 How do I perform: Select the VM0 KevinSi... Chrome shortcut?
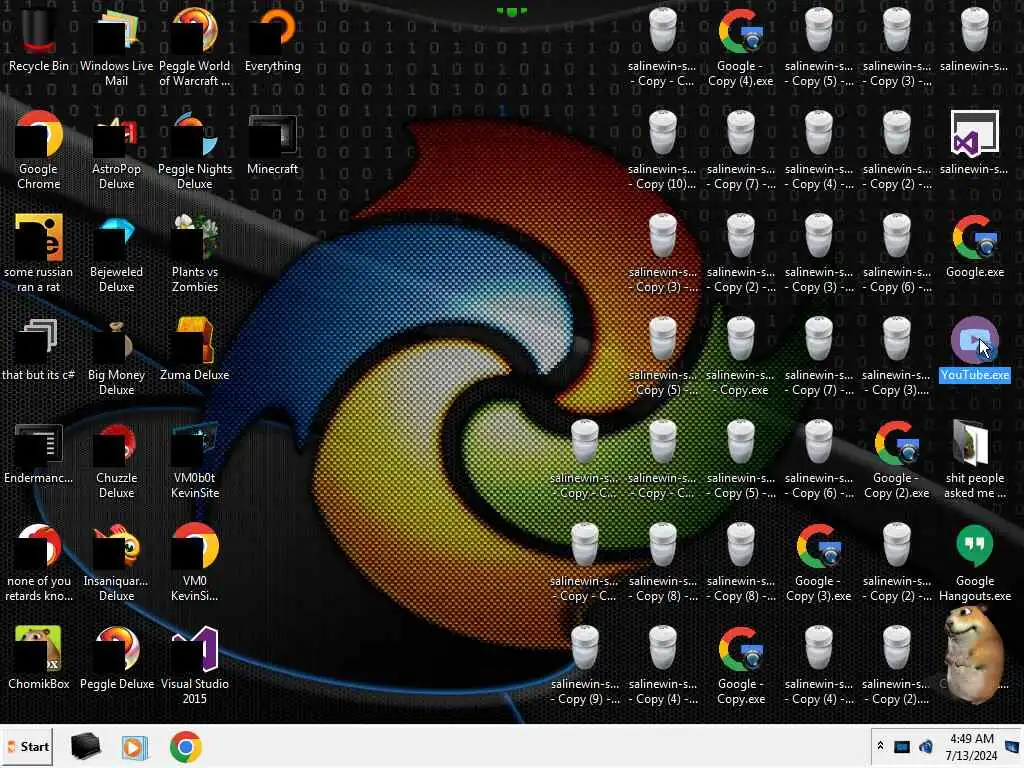(x=195, y=563)
